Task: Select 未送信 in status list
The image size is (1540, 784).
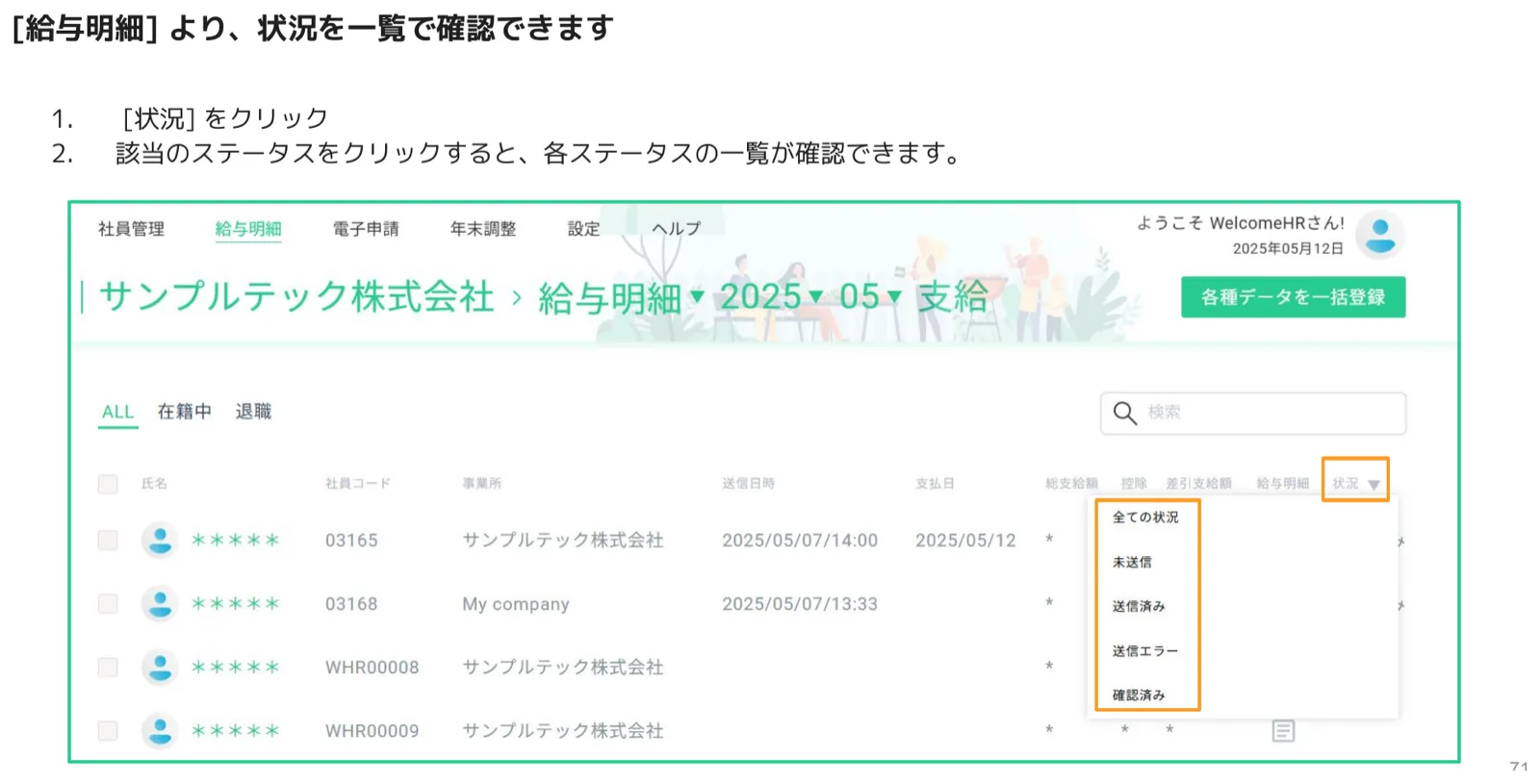Action: coord(1132,563)
